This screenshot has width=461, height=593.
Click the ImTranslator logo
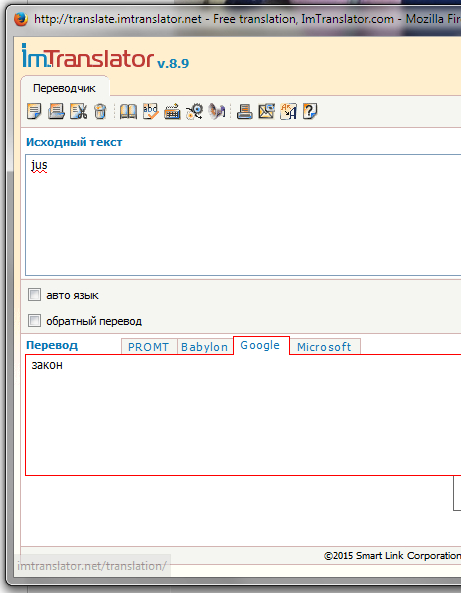coord(88,57)
